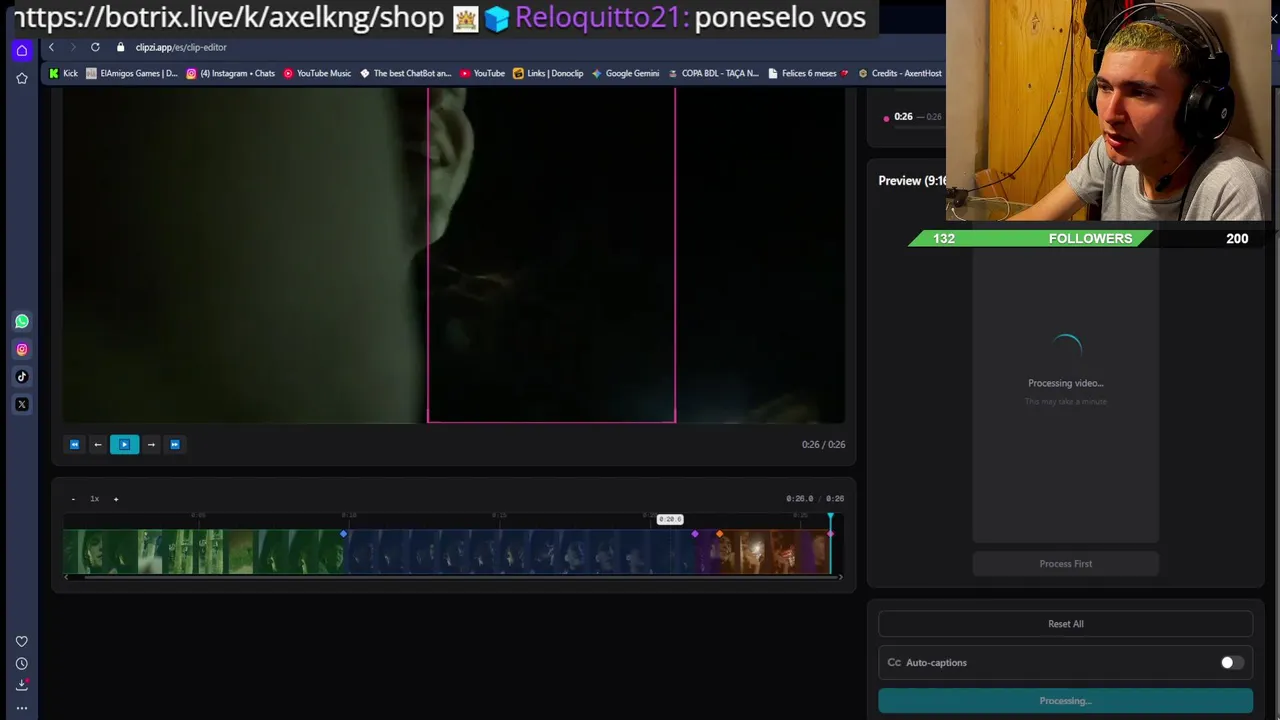
Task: Open WhatsApp from browser sidebar
Action: pyautogui.click(x=21, y=321)
